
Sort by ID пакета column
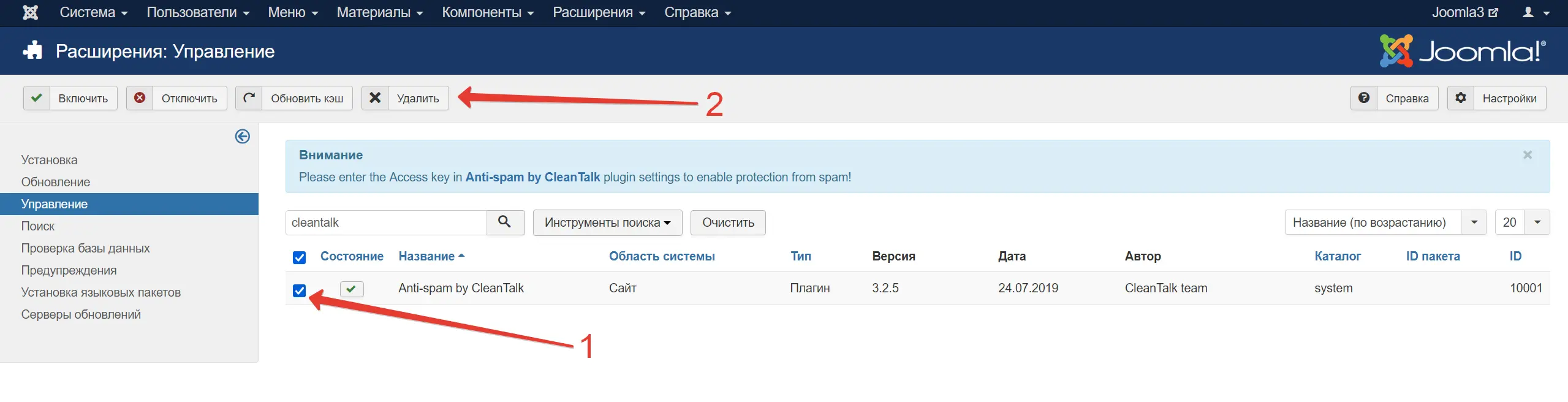(1433, 256)
